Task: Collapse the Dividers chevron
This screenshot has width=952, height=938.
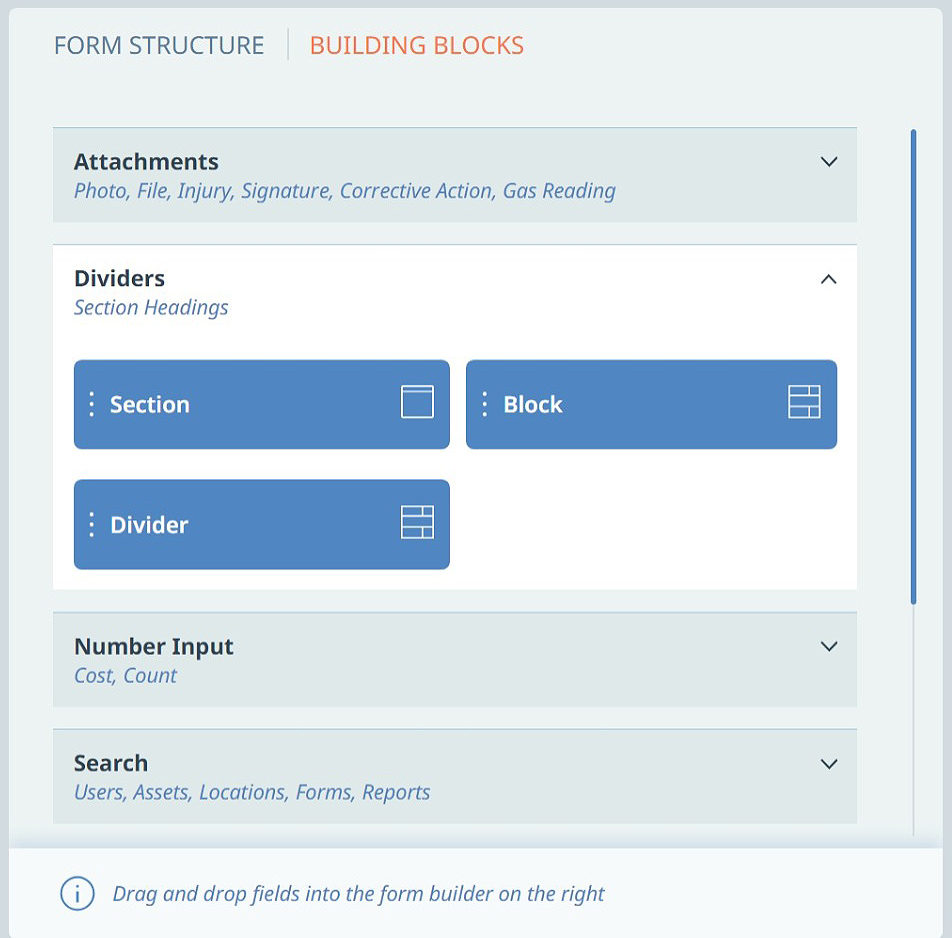Action: [829, 279]
